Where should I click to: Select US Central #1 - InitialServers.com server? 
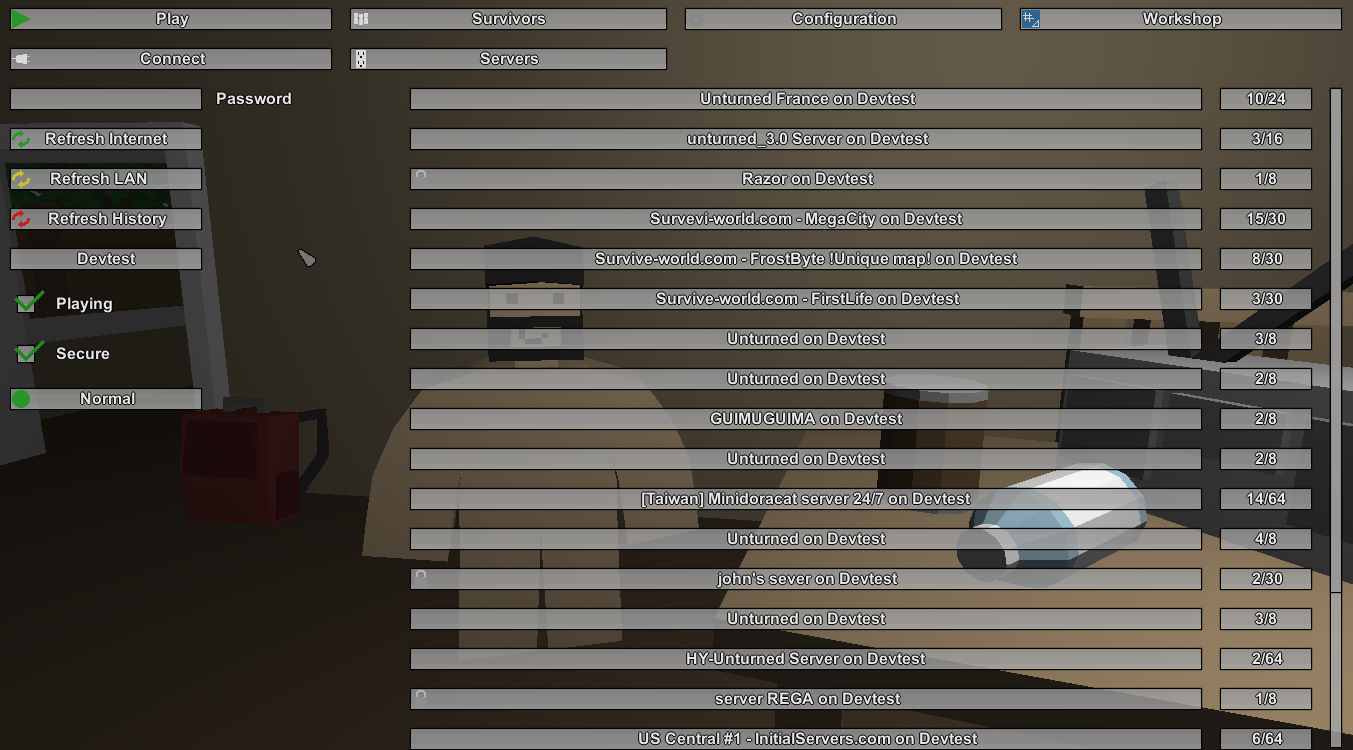806,739
